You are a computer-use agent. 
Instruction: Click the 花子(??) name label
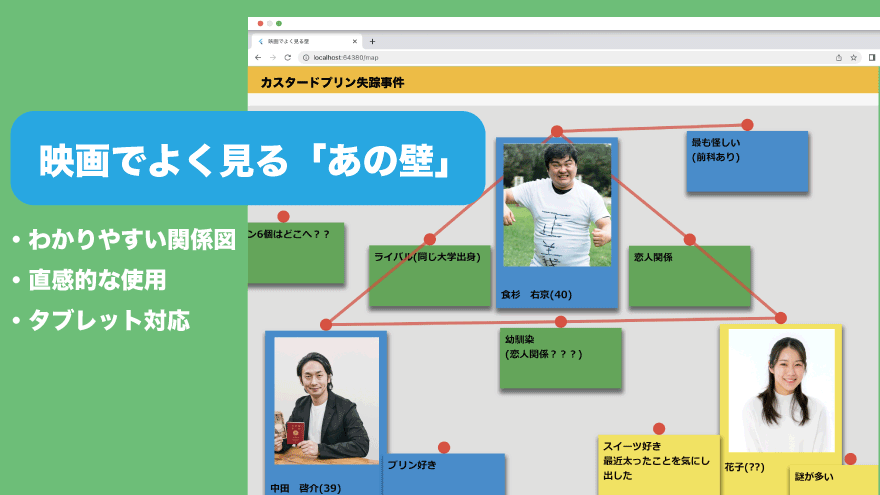pyautogui.click(x=744, y=467)
